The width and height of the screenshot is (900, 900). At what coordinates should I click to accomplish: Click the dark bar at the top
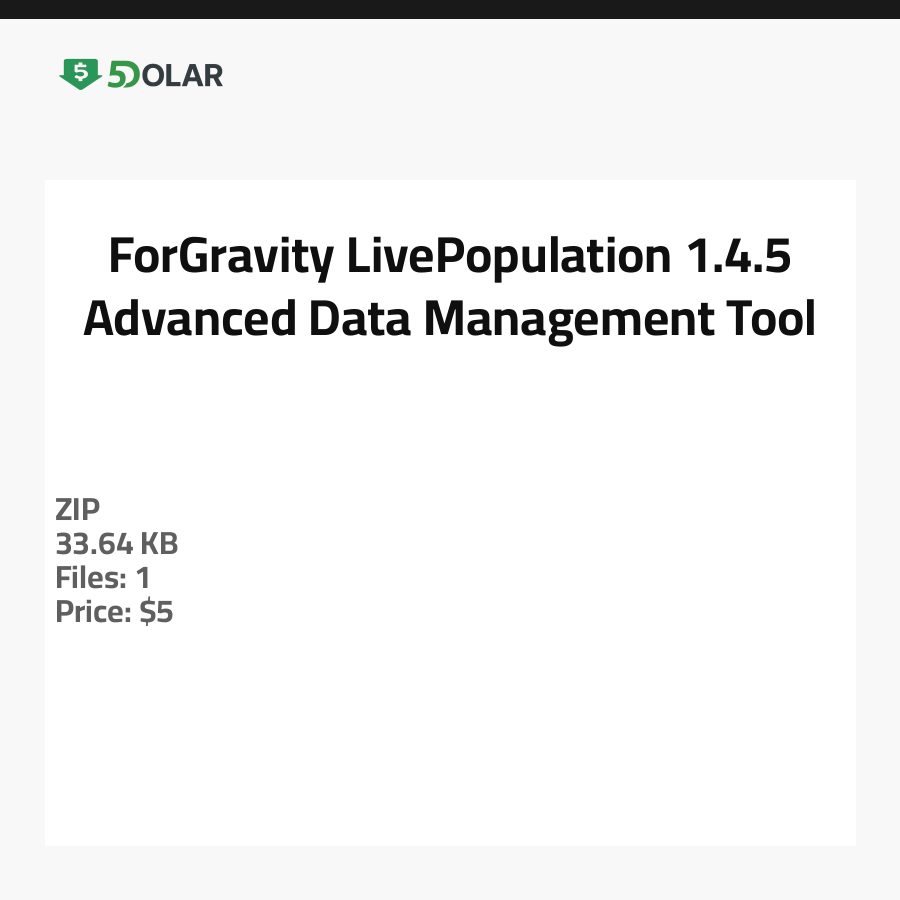click(x=450, y=9)
